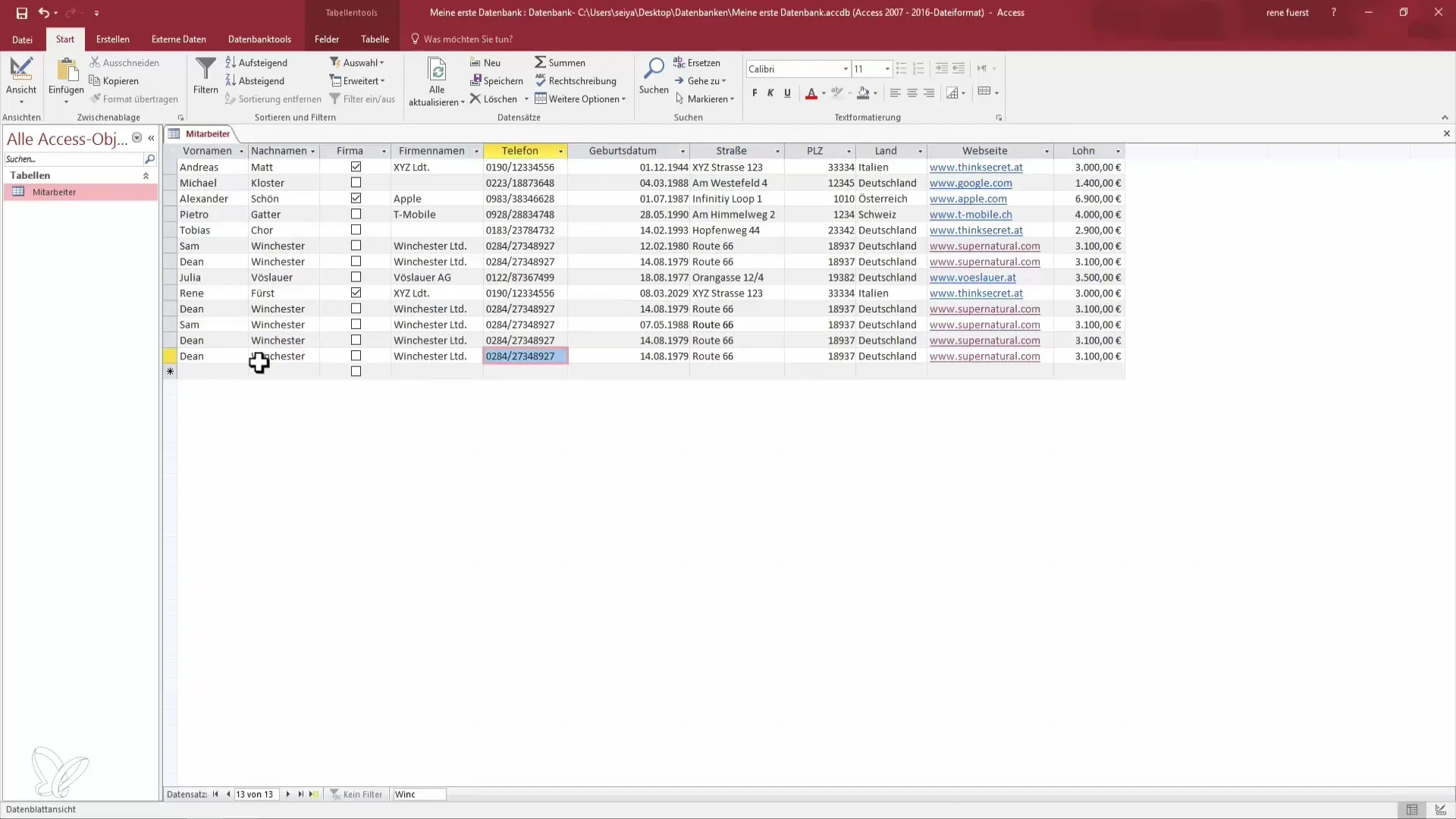Open the font size dropdown
Viewport: 1456px width, 819px height.
pos(887,69)
